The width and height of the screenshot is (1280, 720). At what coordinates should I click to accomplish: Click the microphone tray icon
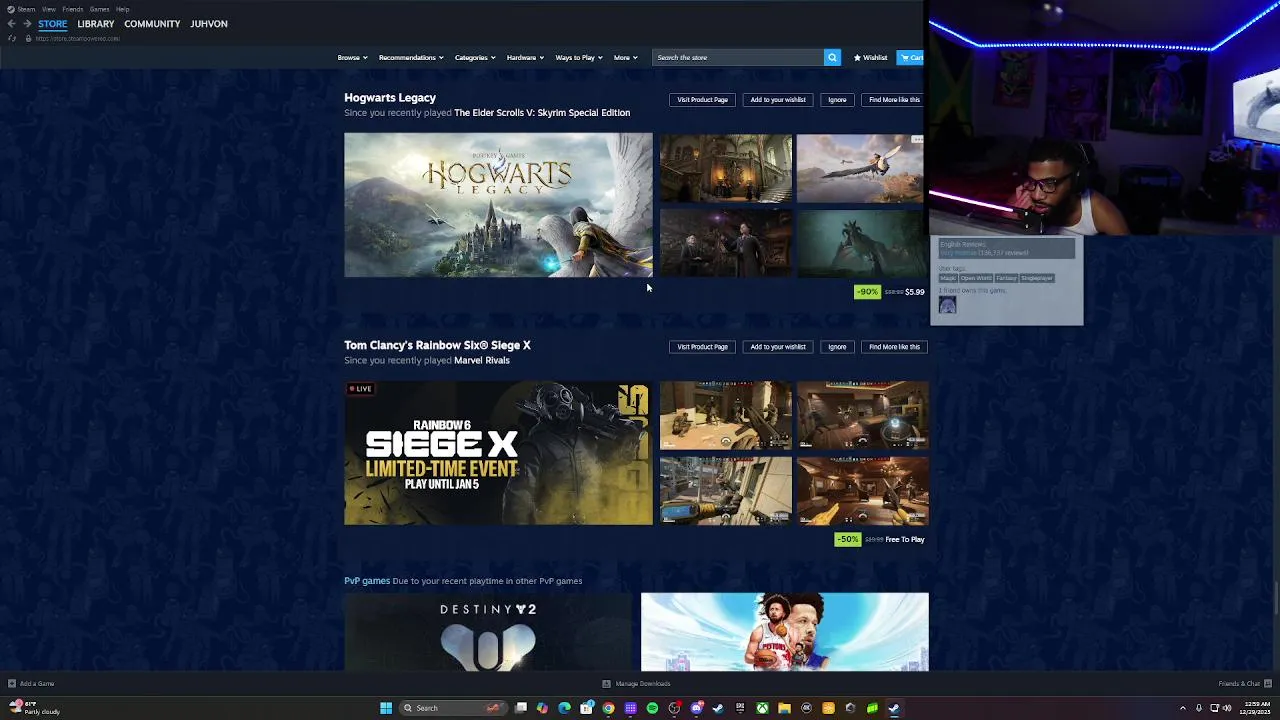(1199, 708)
